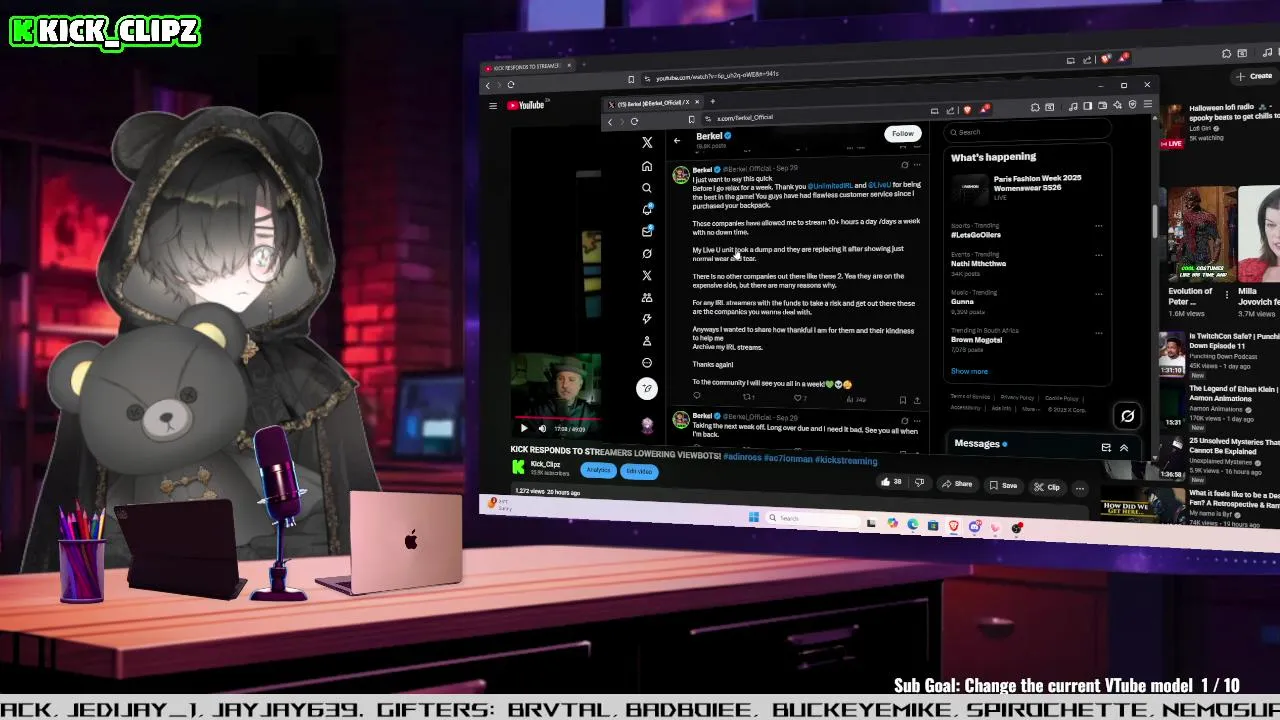Go back using arrow beside Berkel's name
1280x720 pixels.
pyautogui.click(x=677, y=141)
